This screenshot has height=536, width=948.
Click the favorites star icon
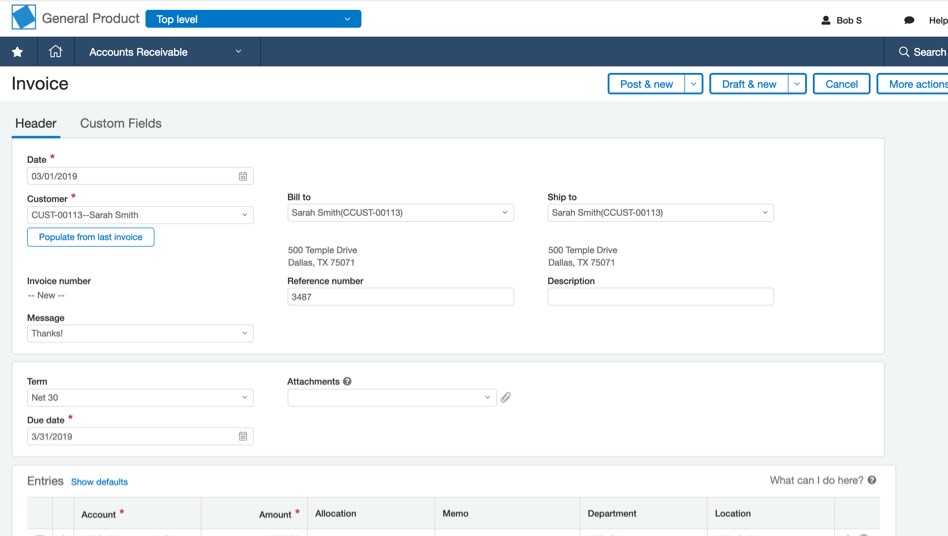point(18,52)
